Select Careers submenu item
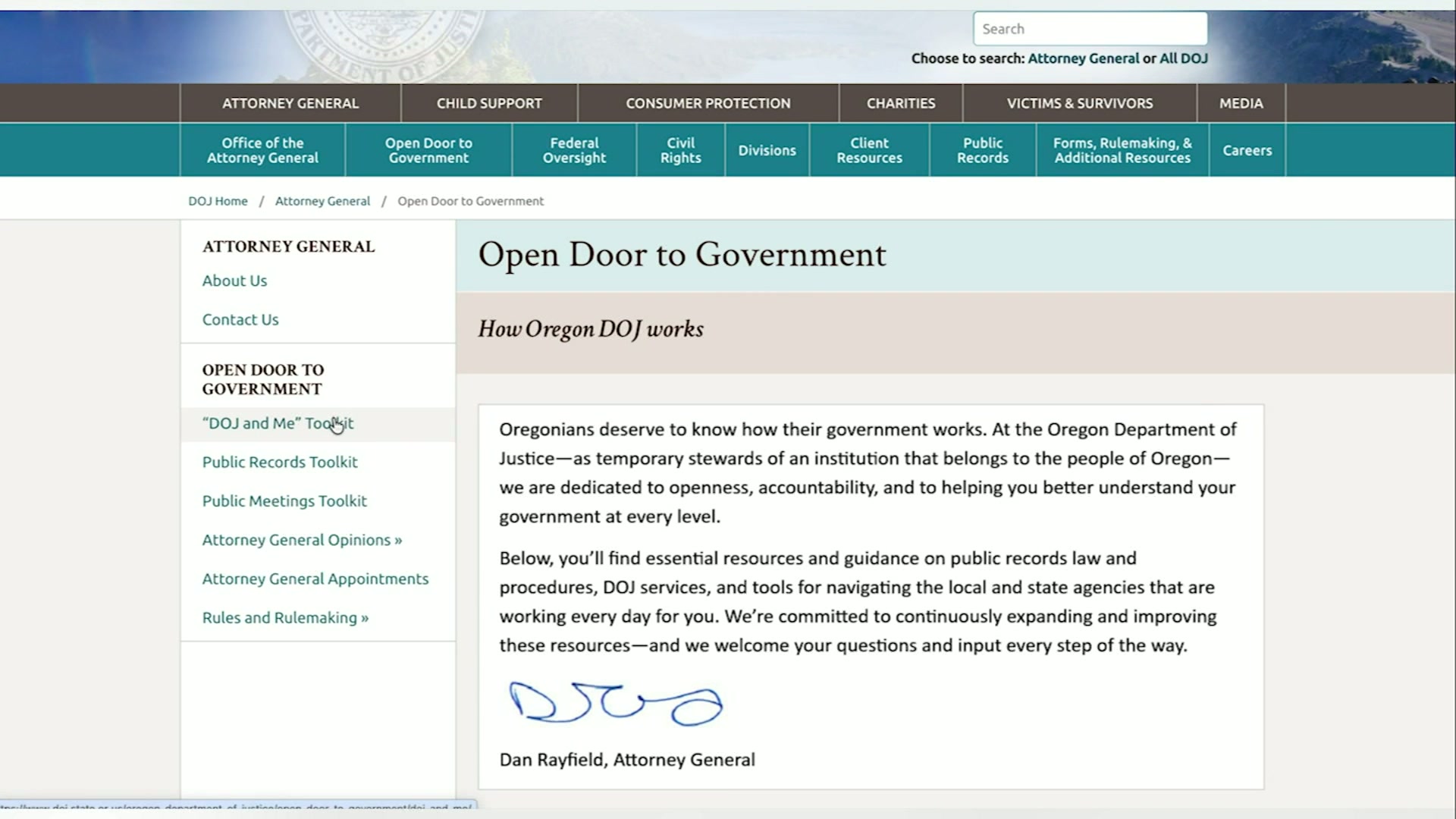The height and width of the screenshot is (819, 1456). (1247, 150)
